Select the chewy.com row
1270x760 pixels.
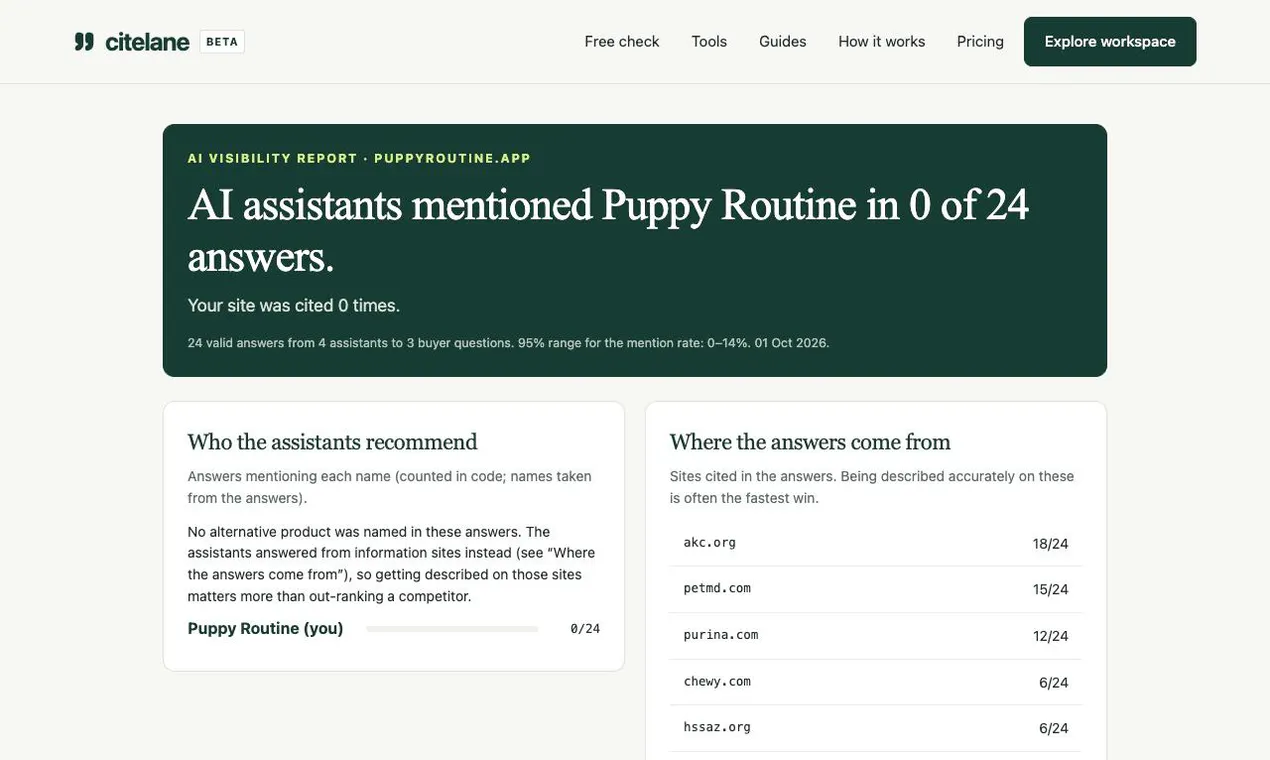tap(876, 682)
